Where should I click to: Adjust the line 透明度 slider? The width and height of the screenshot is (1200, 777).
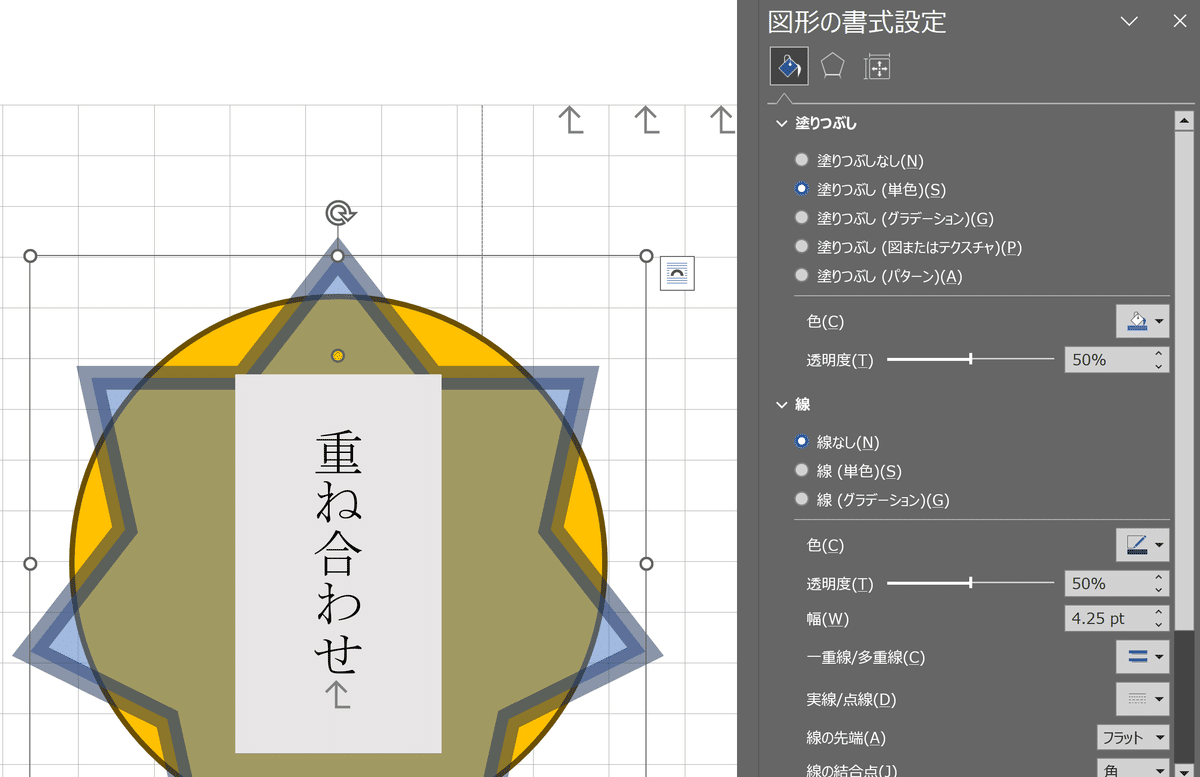tap(970, 583)
